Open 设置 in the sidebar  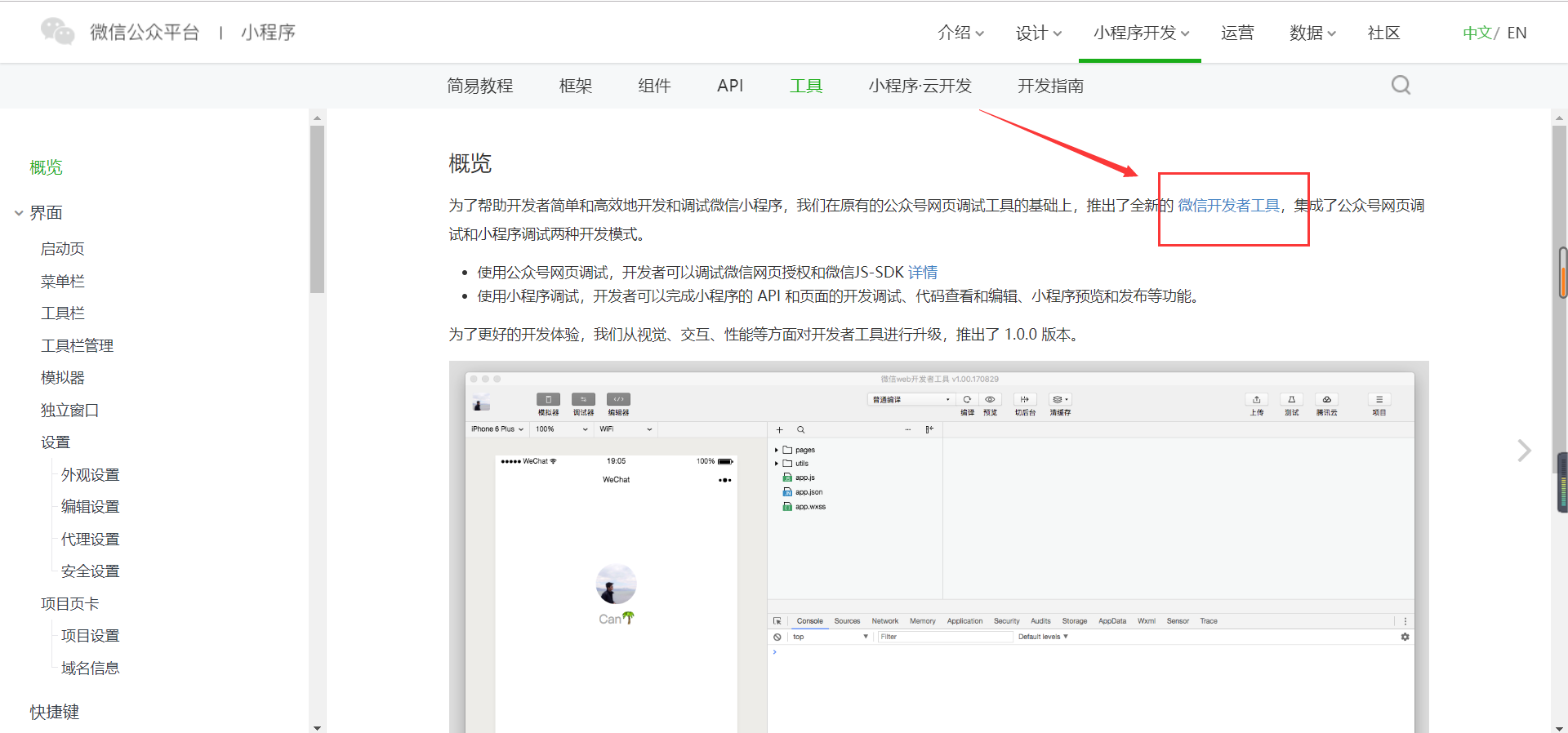(x=56, y=442)
